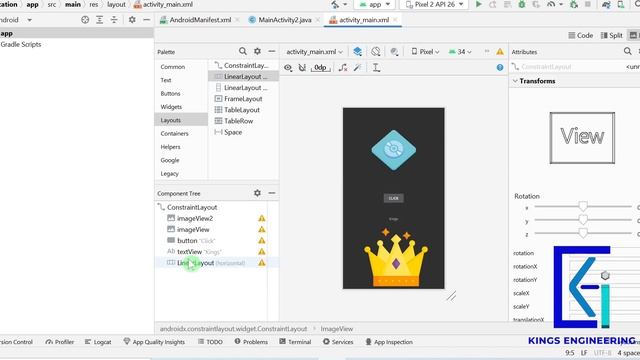
Task: Open Project panel gear options
Action: pyautogui.click(x=132, y=20)
